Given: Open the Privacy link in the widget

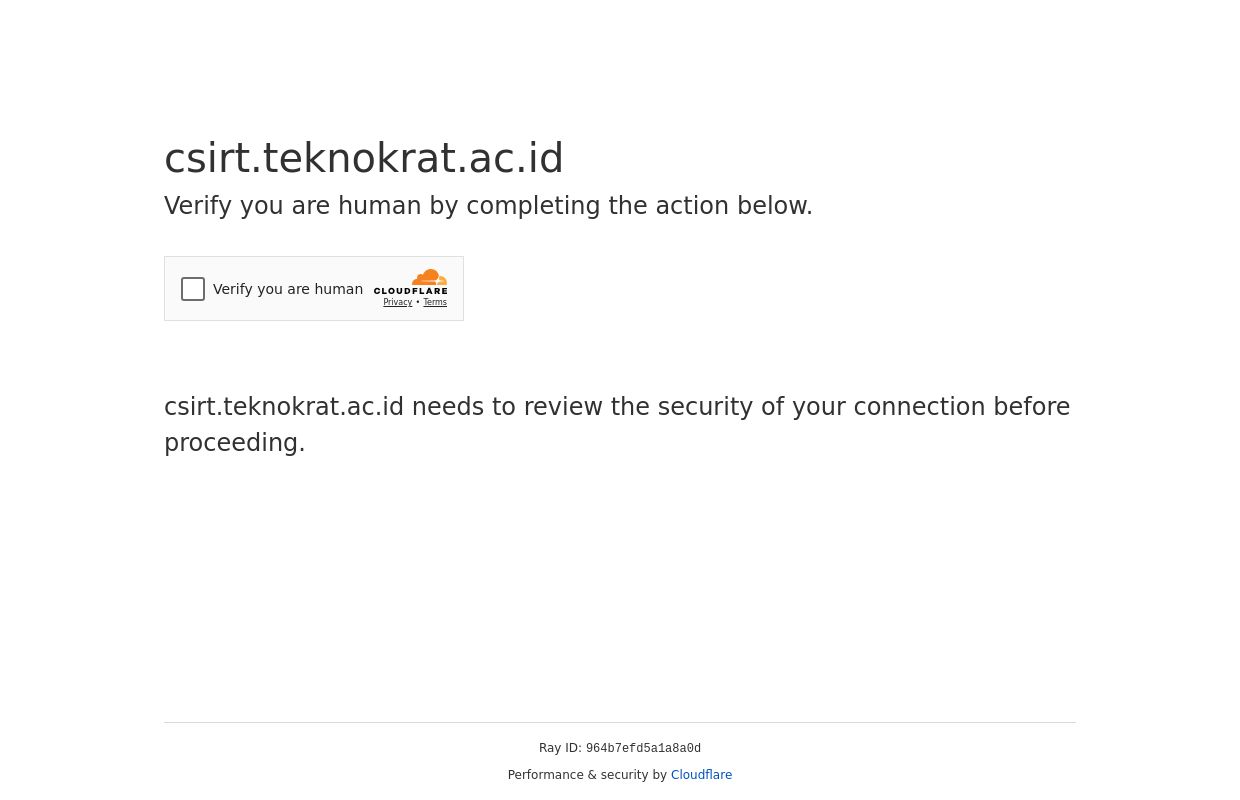Looking at the screenshot, I should click(397, 303).
